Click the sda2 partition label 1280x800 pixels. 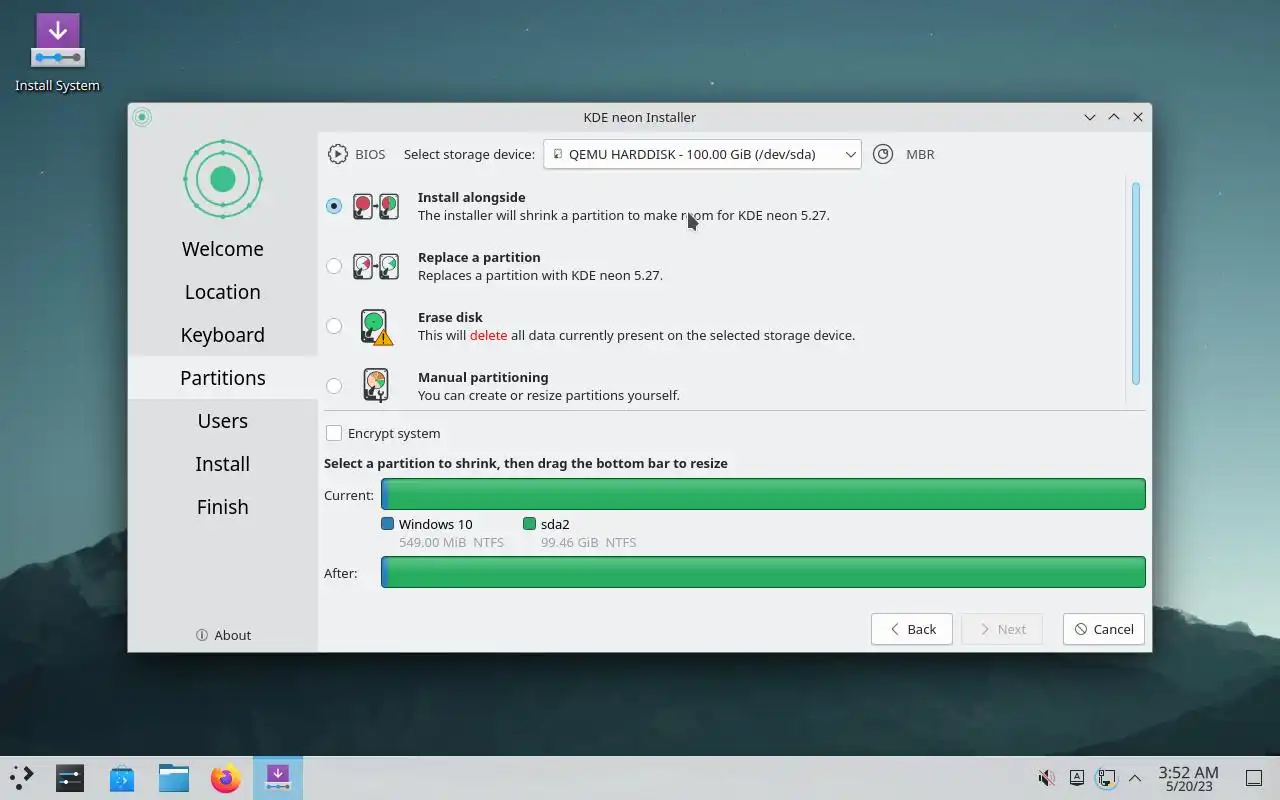555,524
